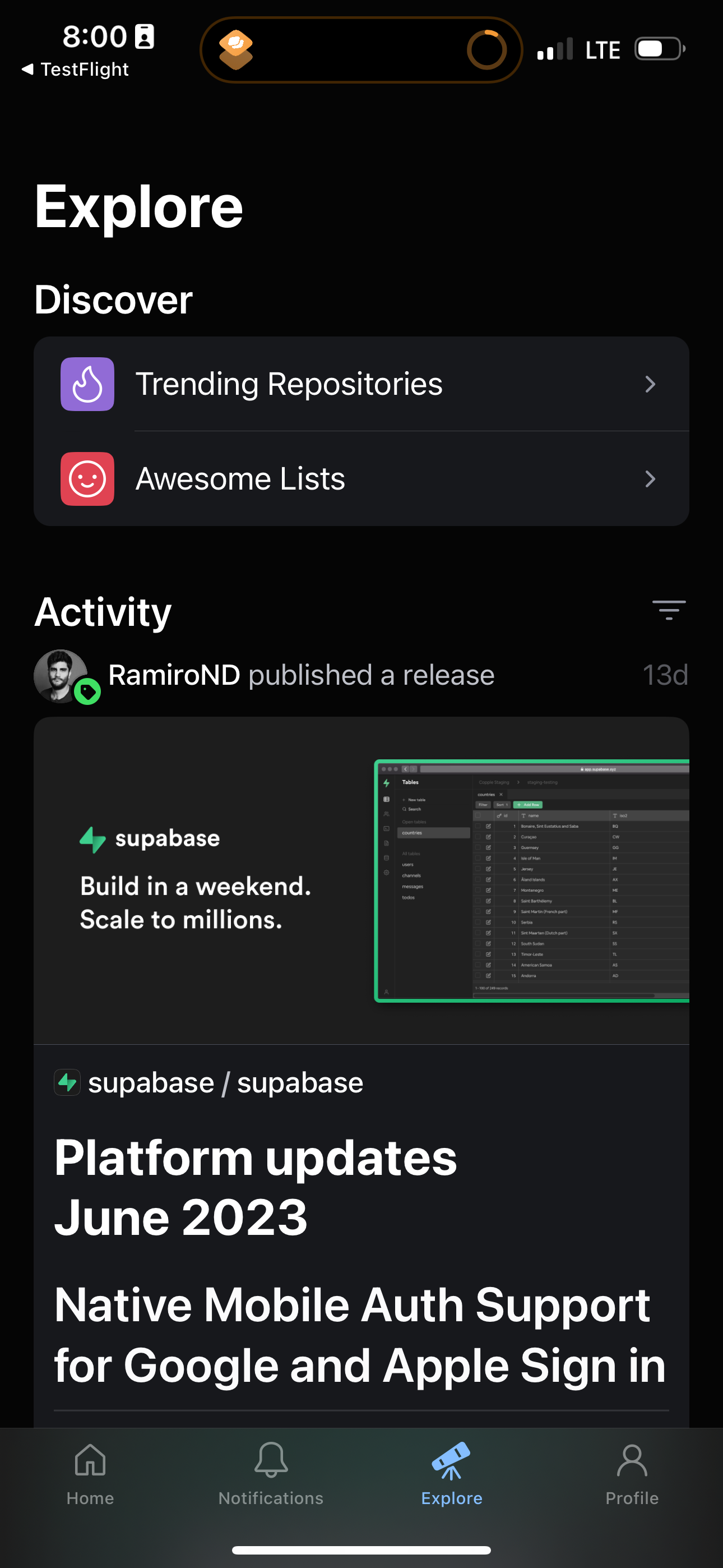The image size is (723, 1568).
Task: Switch to the Notifications tab
Action: pos(271,1473)
